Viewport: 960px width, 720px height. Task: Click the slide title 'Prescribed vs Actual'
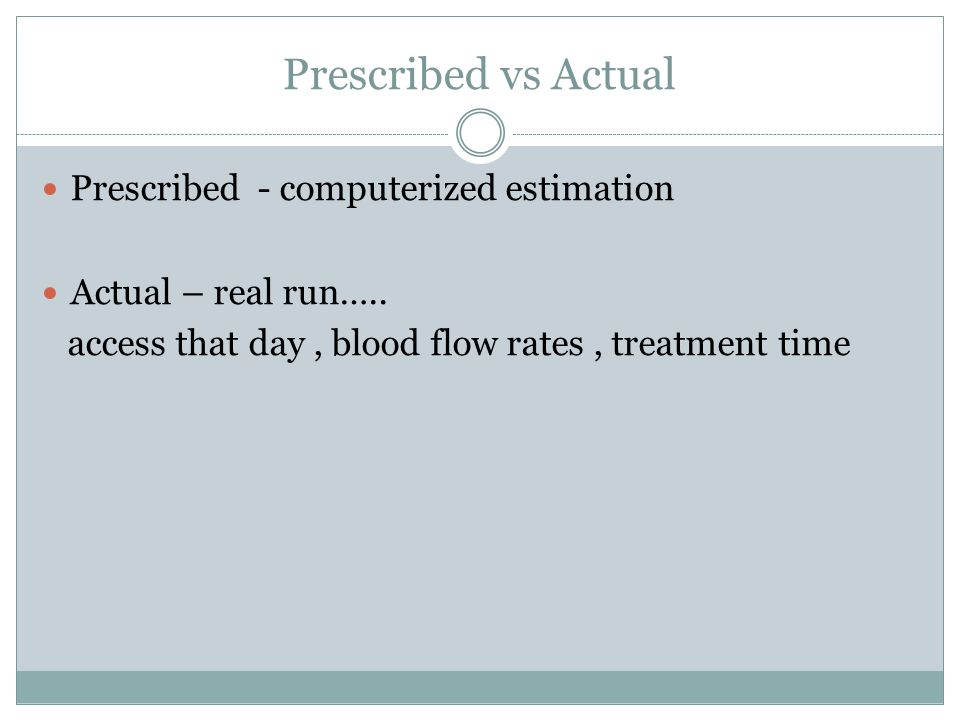(479, 74)
